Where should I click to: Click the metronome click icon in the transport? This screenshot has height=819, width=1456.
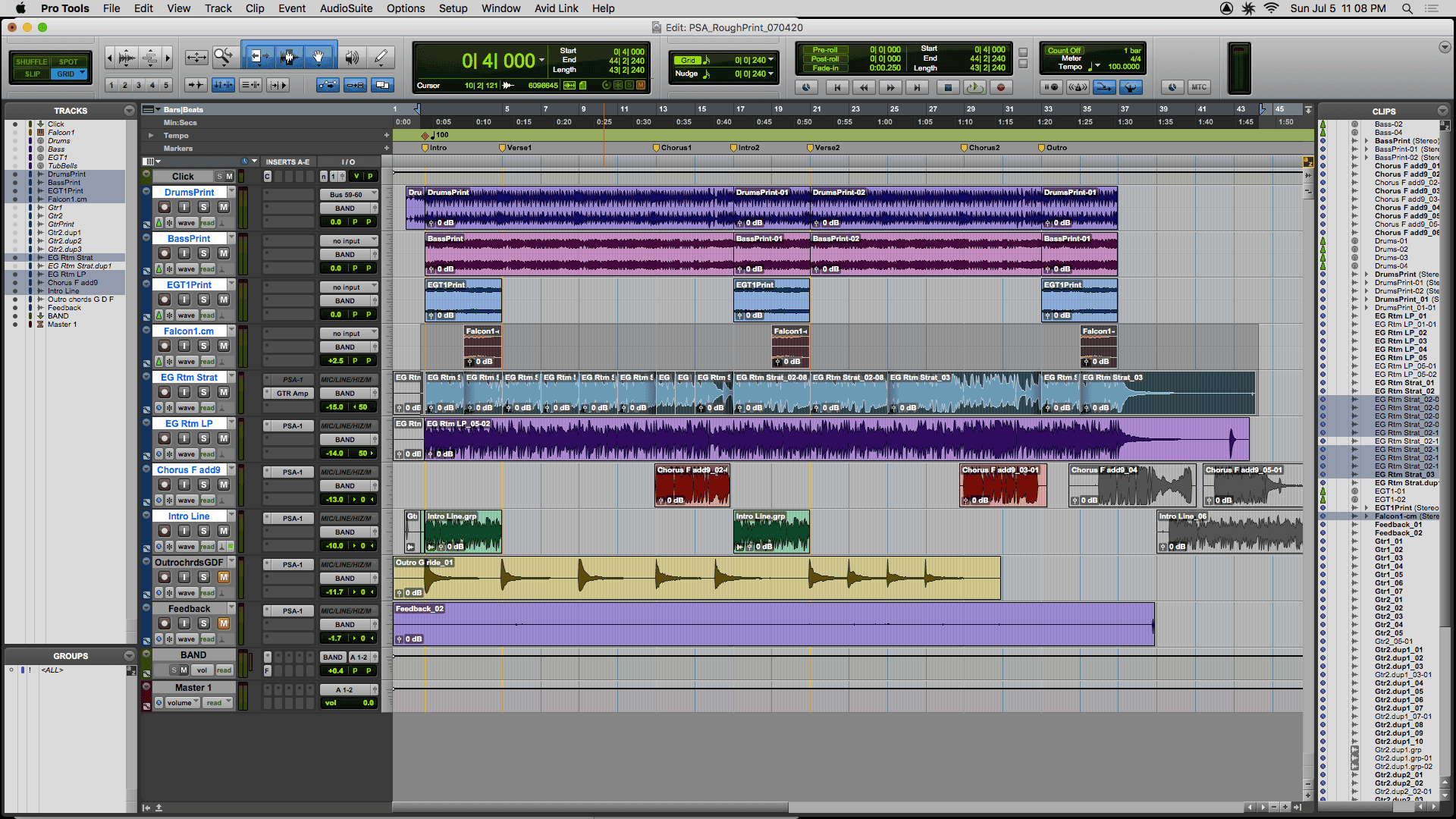[1077, 87]
